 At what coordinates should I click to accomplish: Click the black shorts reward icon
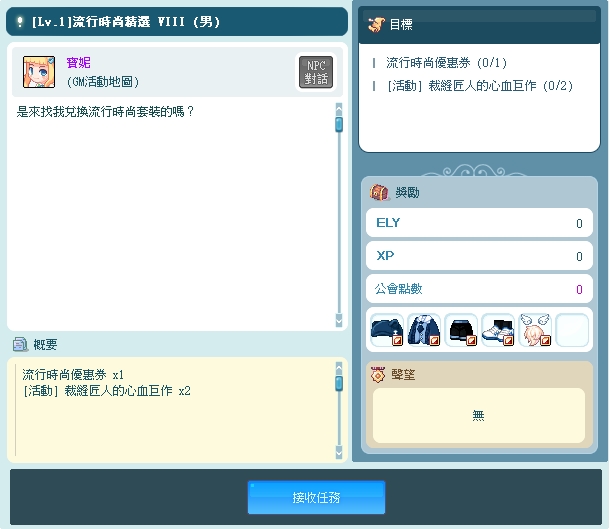(461, 330)
